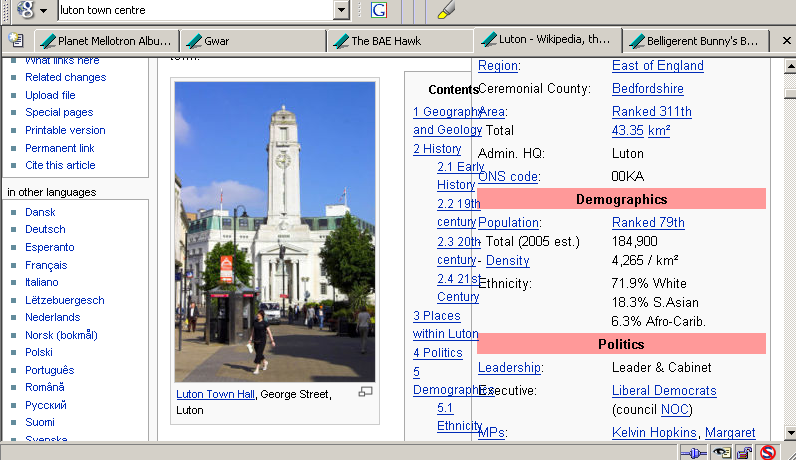Open Ranked 79th population link
The height and width of the screenshot is (460, 796).
[x=648, y=222]
